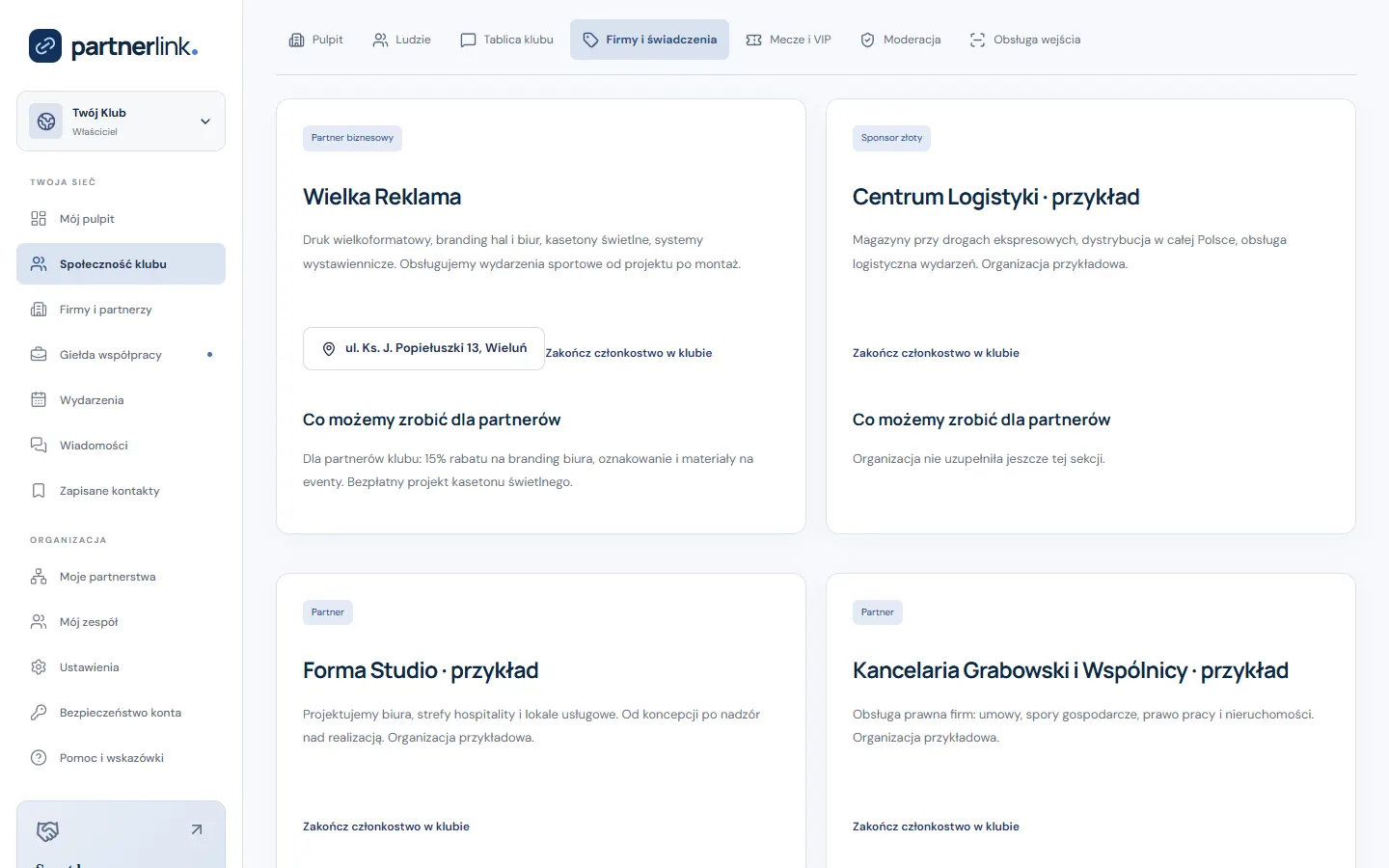Select the Firmy i świadczenia tab

click(x=649, y=40)
